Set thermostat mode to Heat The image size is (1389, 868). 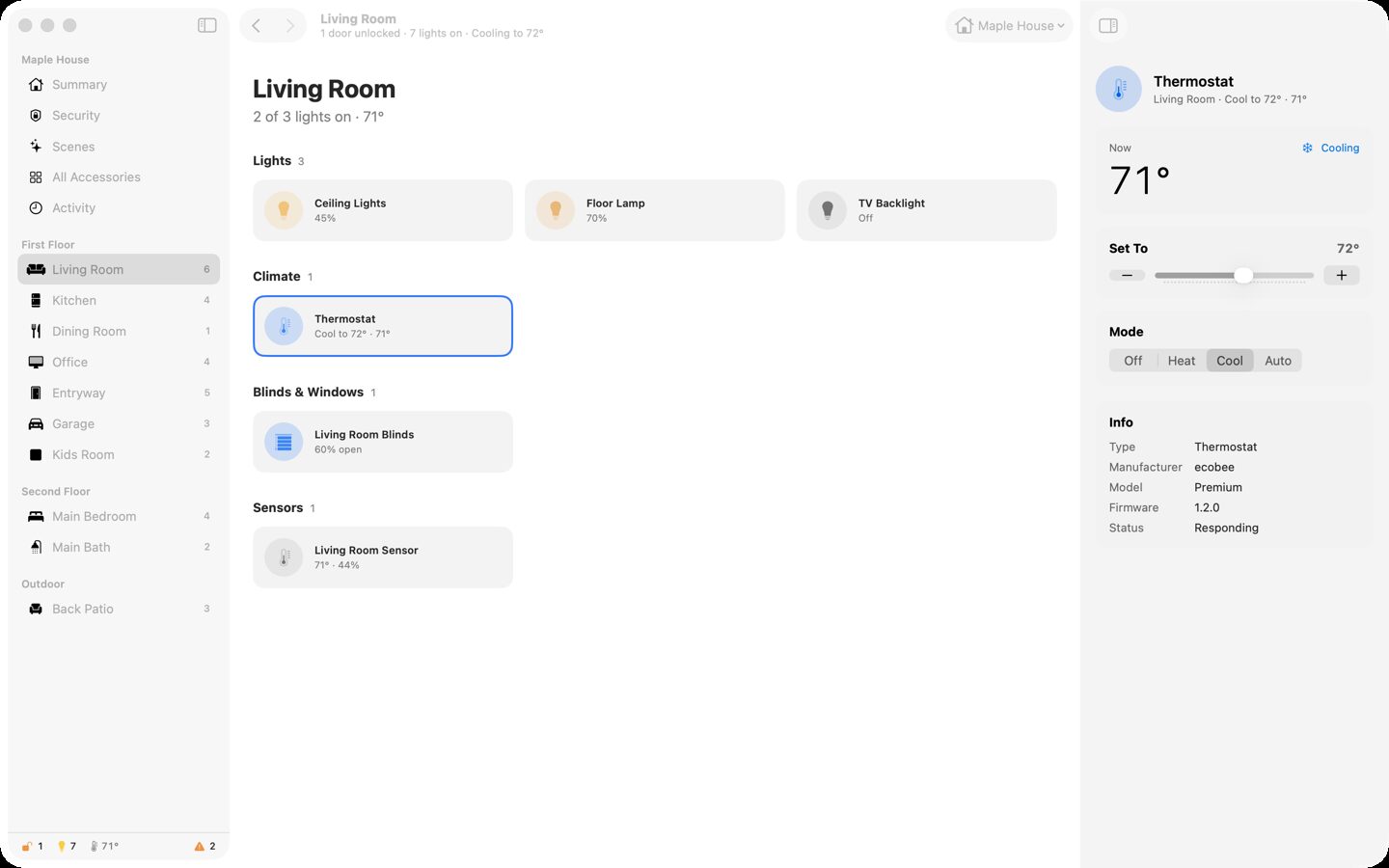point(1182,361)
